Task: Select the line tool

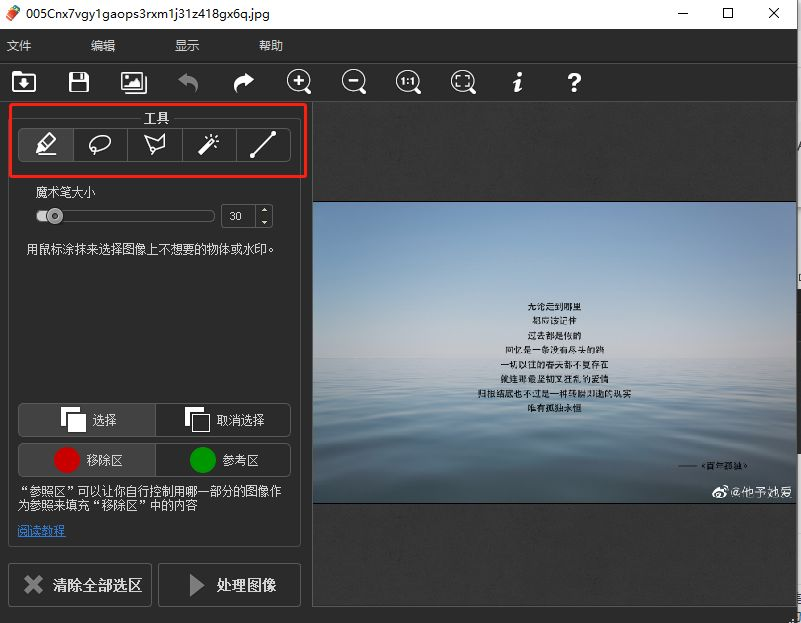Action: point(263,145)
